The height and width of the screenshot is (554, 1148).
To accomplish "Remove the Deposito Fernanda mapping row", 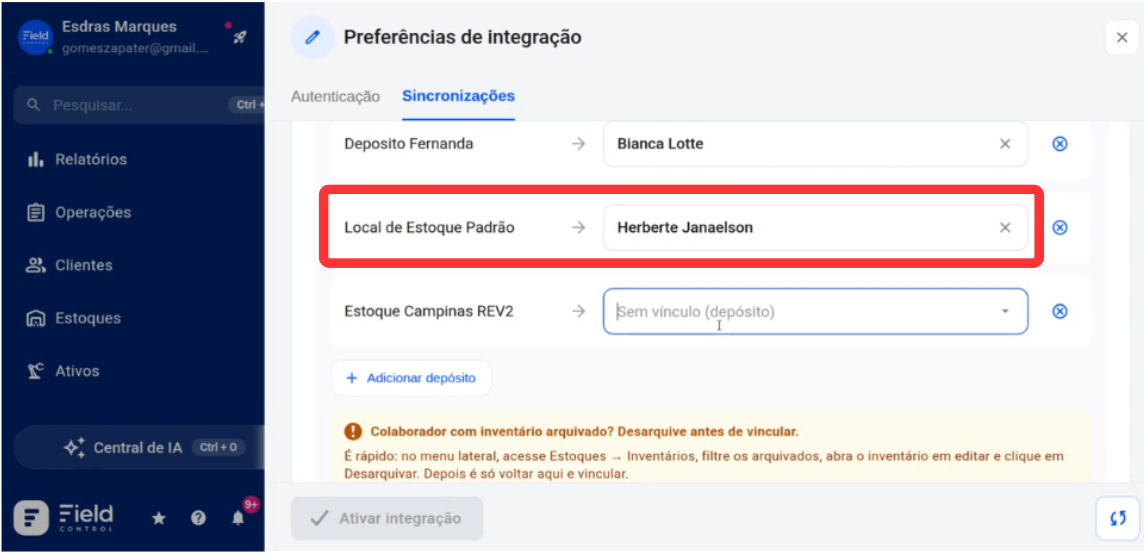I will (1059, 143).
